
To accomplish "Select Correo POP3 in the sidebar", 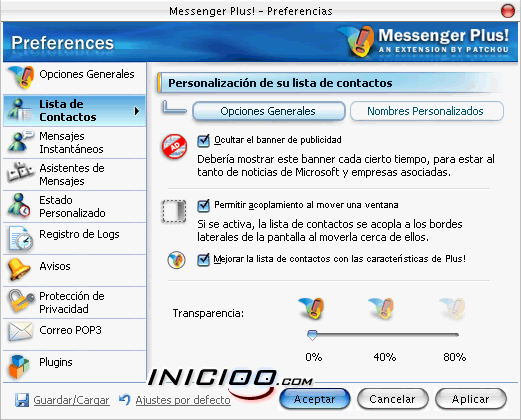I will pyautogui.click(x=75, y=335).
